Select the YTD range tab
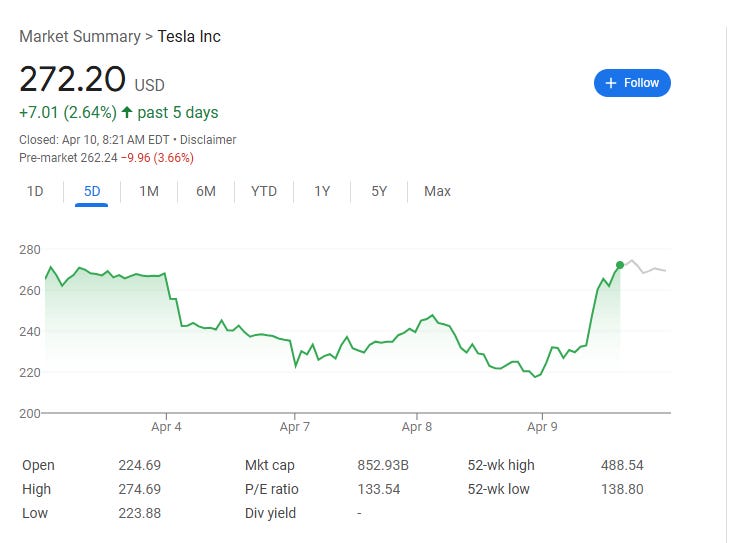 264,191
